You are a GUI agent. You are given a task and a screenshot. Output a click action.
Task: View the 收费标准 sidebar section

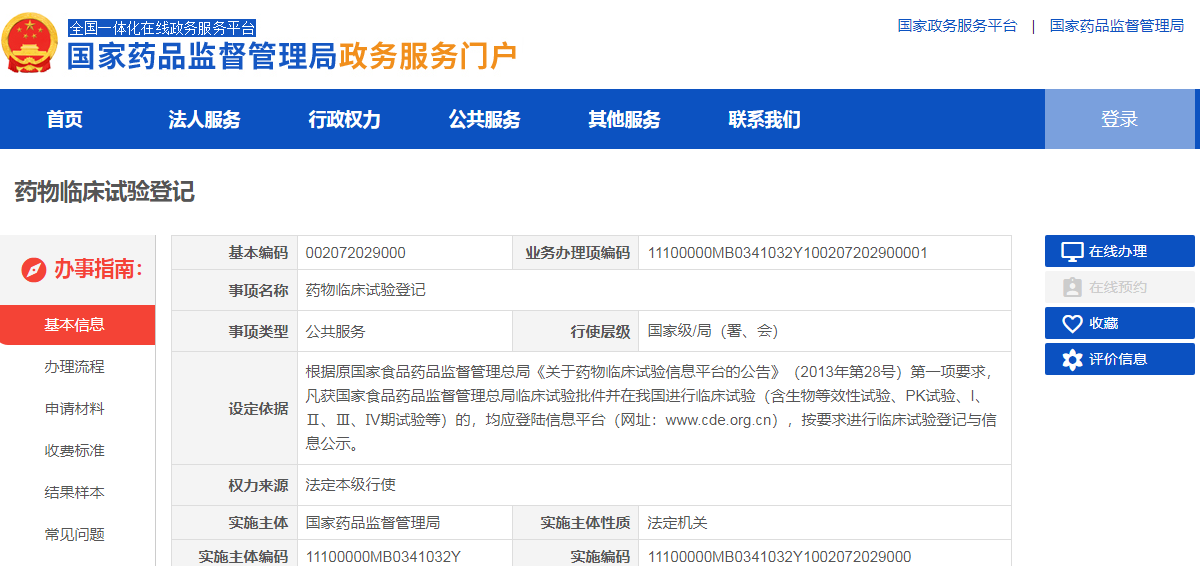pyautogui.click(x=75, y=451)
